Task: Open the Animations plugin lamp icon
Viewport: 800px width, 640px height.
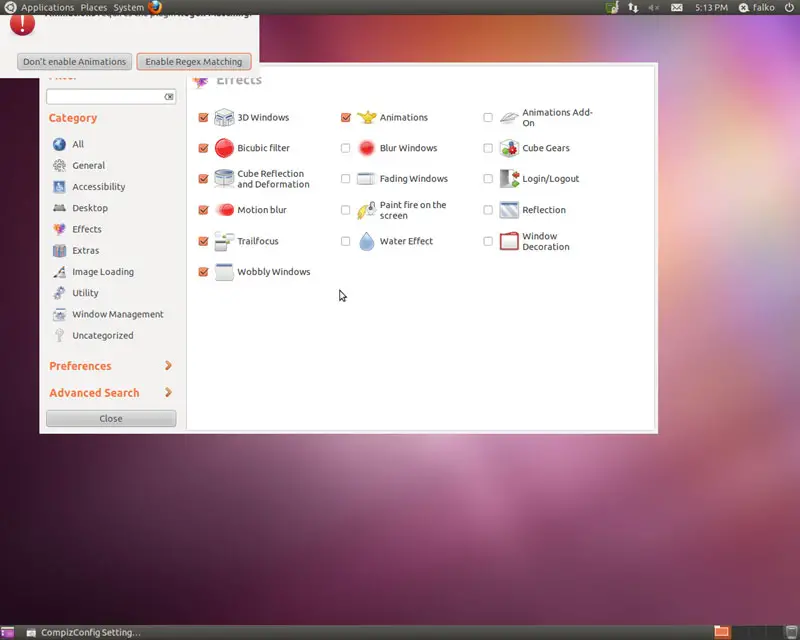Action: pos(366,117)
